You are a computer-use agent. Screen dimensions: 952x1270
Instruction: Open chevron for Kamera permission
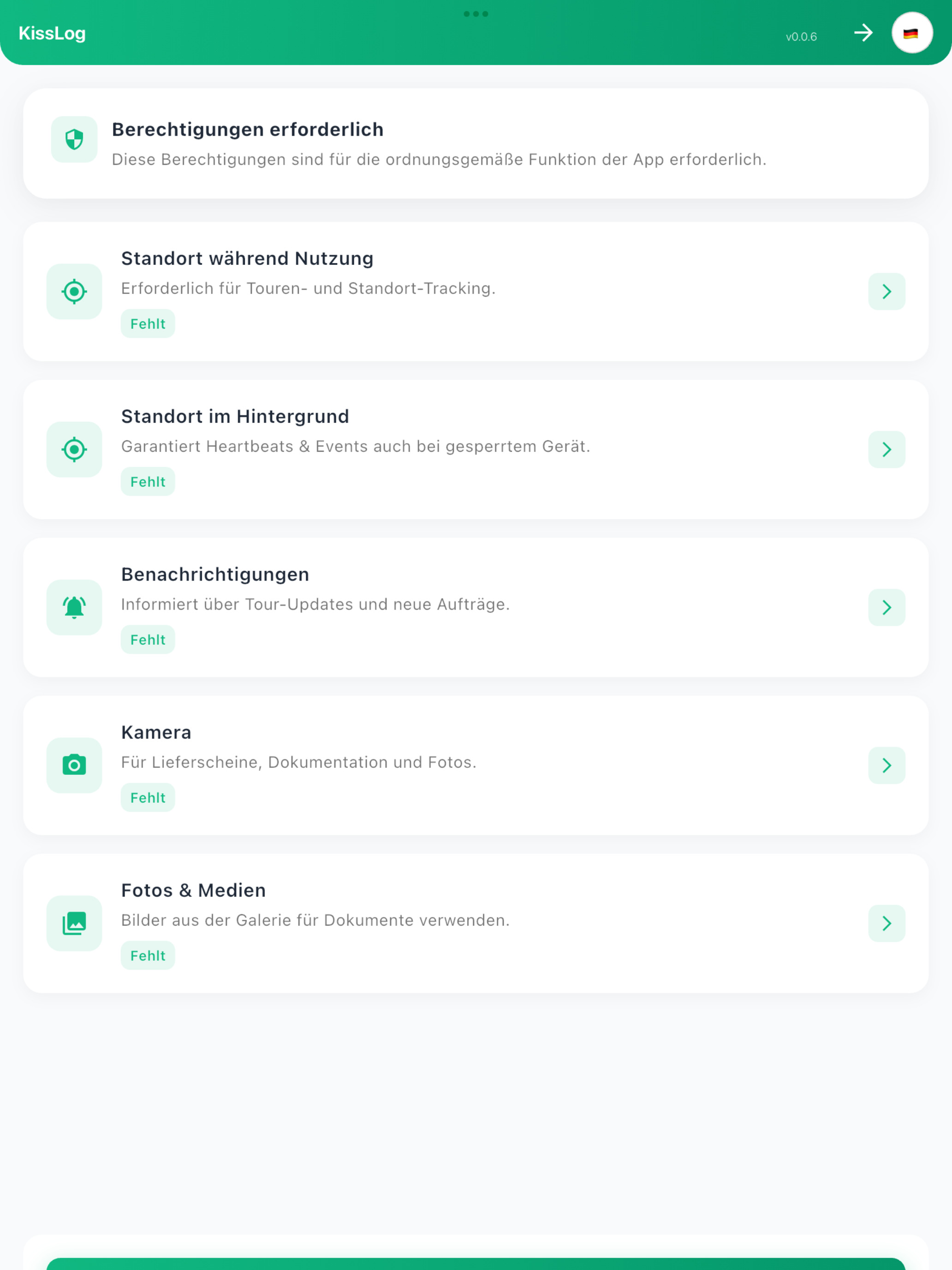pyautogui.click(x=887, y=765)
